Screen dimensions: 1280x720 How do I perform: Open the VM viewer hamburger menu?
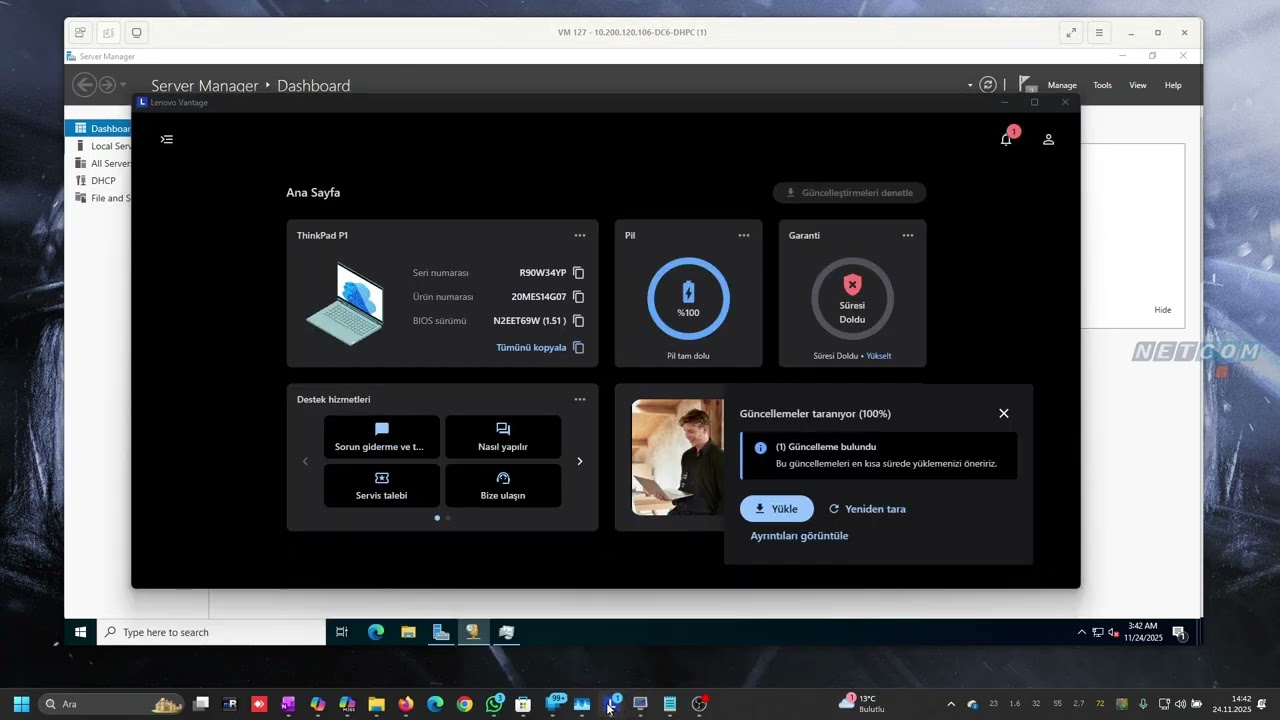tap(1099, 32)
